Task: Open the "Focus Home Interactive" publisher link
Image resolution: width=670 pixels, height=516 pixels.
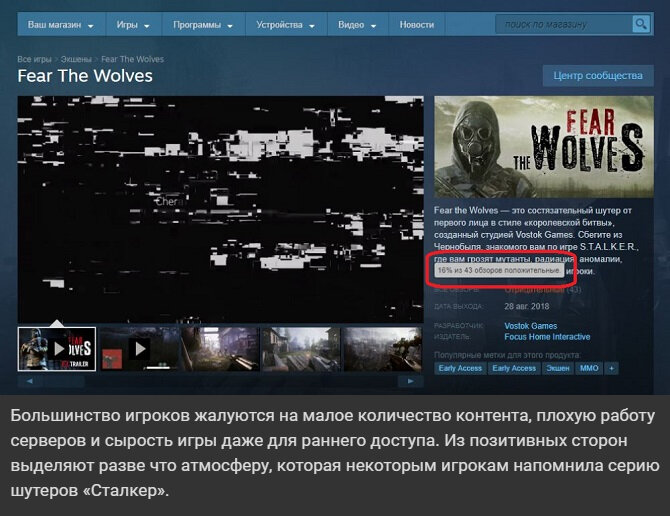Action: coord(547,337)
